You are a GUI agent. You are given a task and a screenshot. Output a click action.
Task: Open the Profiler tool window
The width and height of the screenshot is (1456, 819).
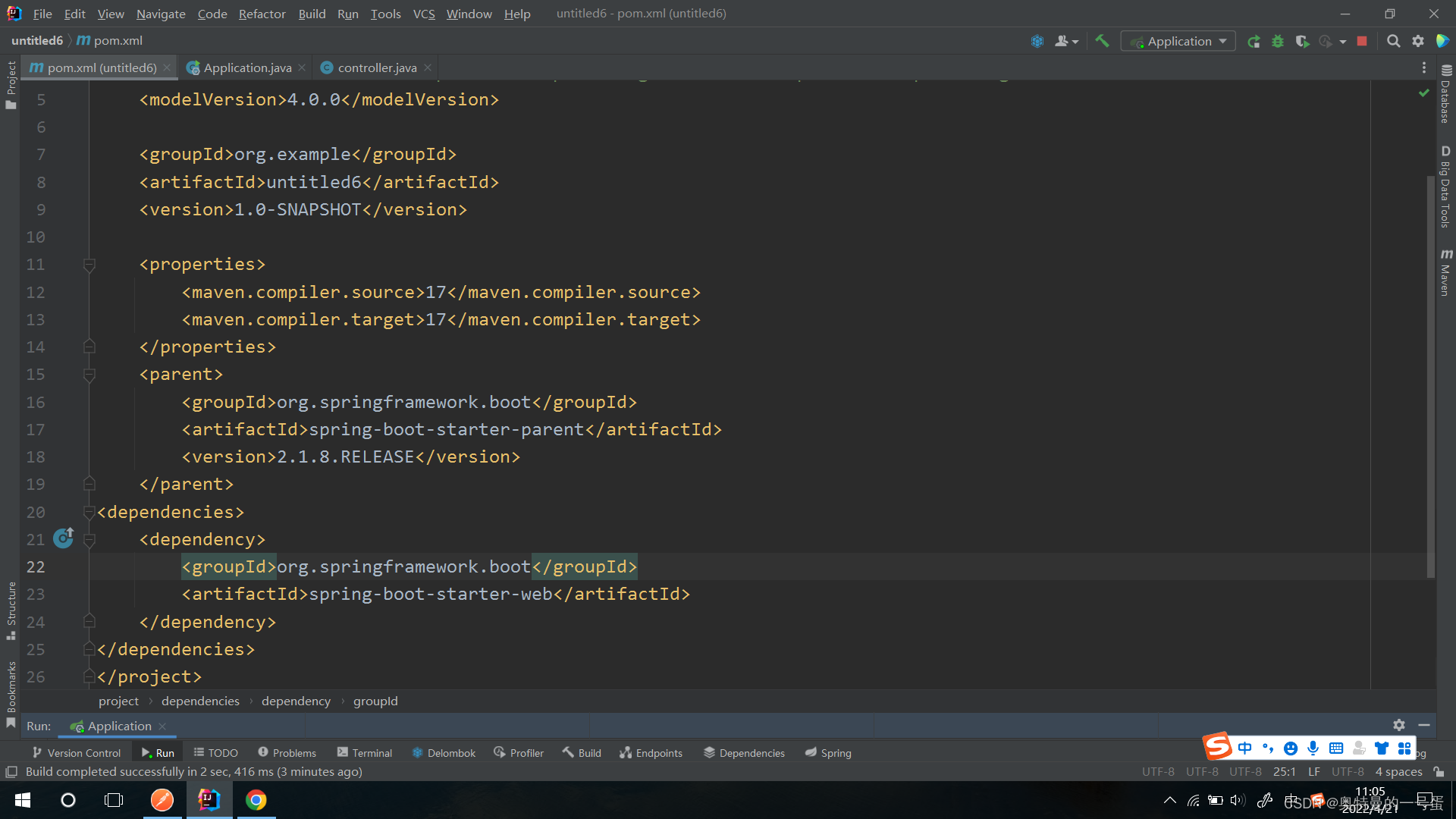(x=519, y=752)
